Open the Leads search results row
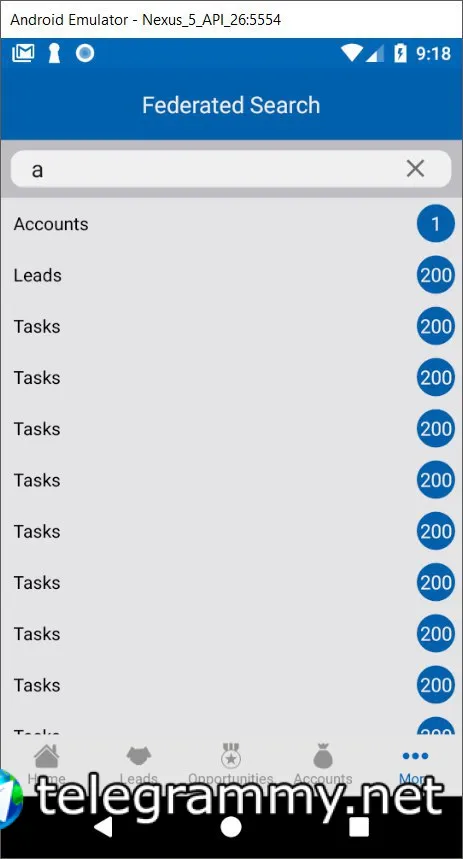This screenshot has width=463, height=859. (x=231, y=275)
